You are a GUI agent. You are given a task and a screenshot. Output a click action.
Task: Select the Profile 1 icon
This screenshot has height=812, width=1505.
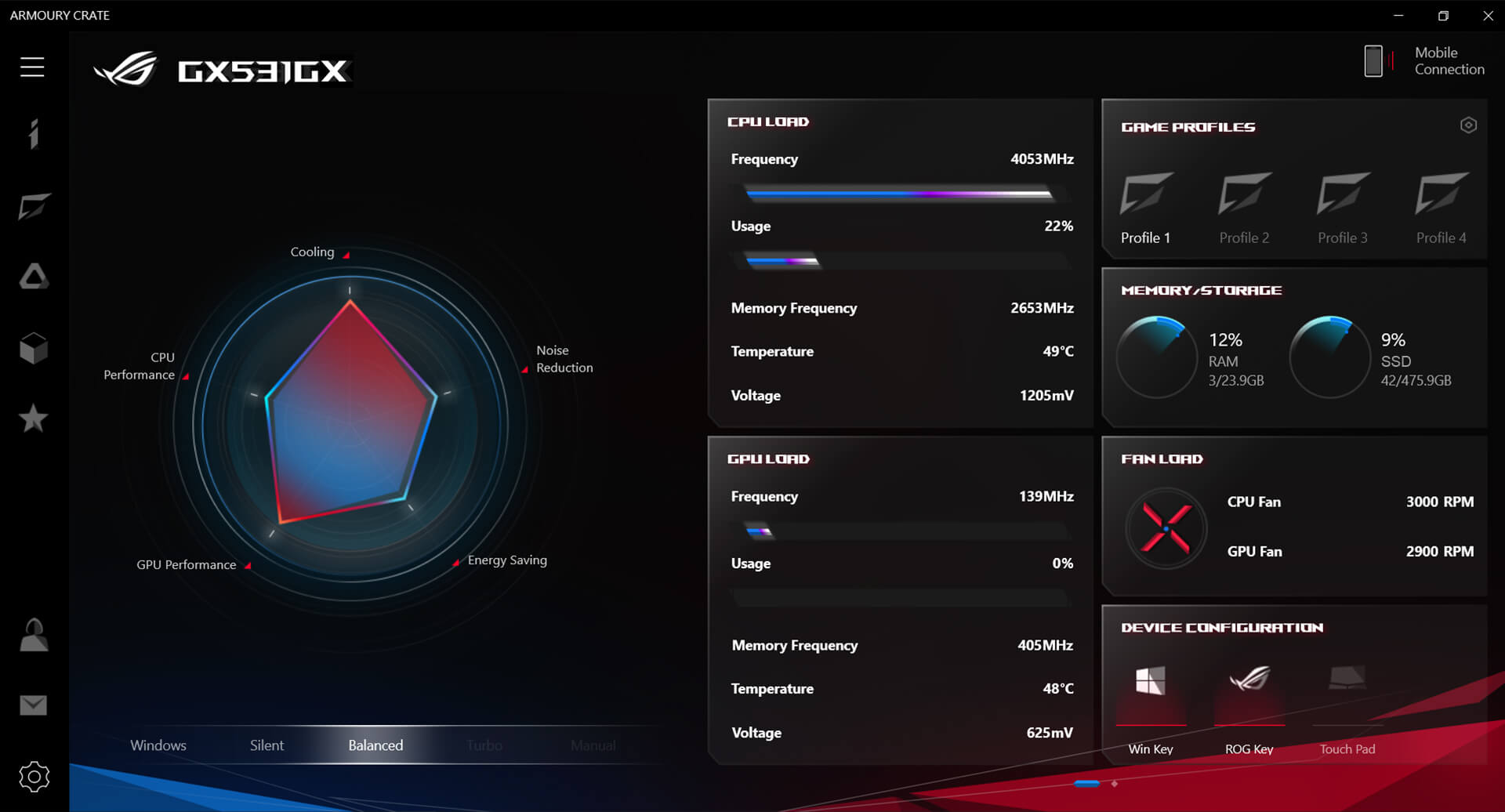[1146, 193]
